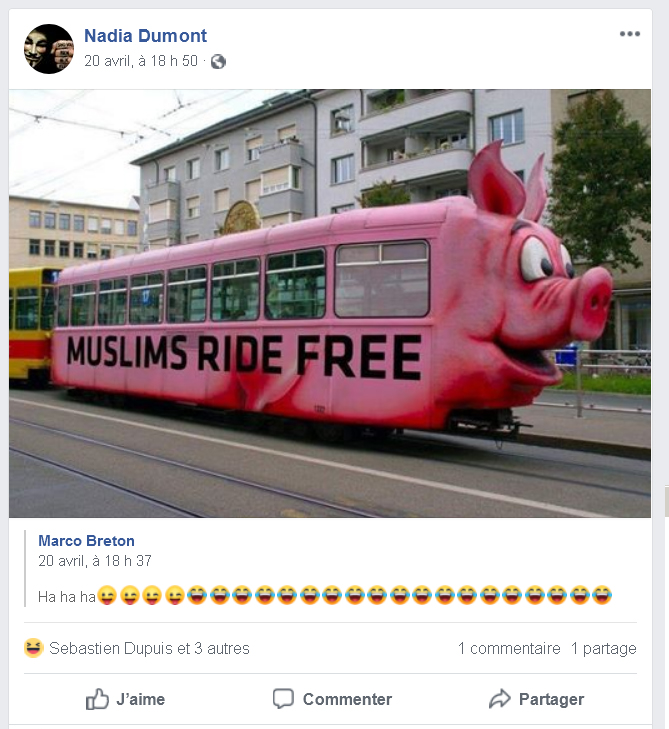Open the post timestamp 20 avril, à 18 h 50
669x729 pixels.
[x=141, y=61]
